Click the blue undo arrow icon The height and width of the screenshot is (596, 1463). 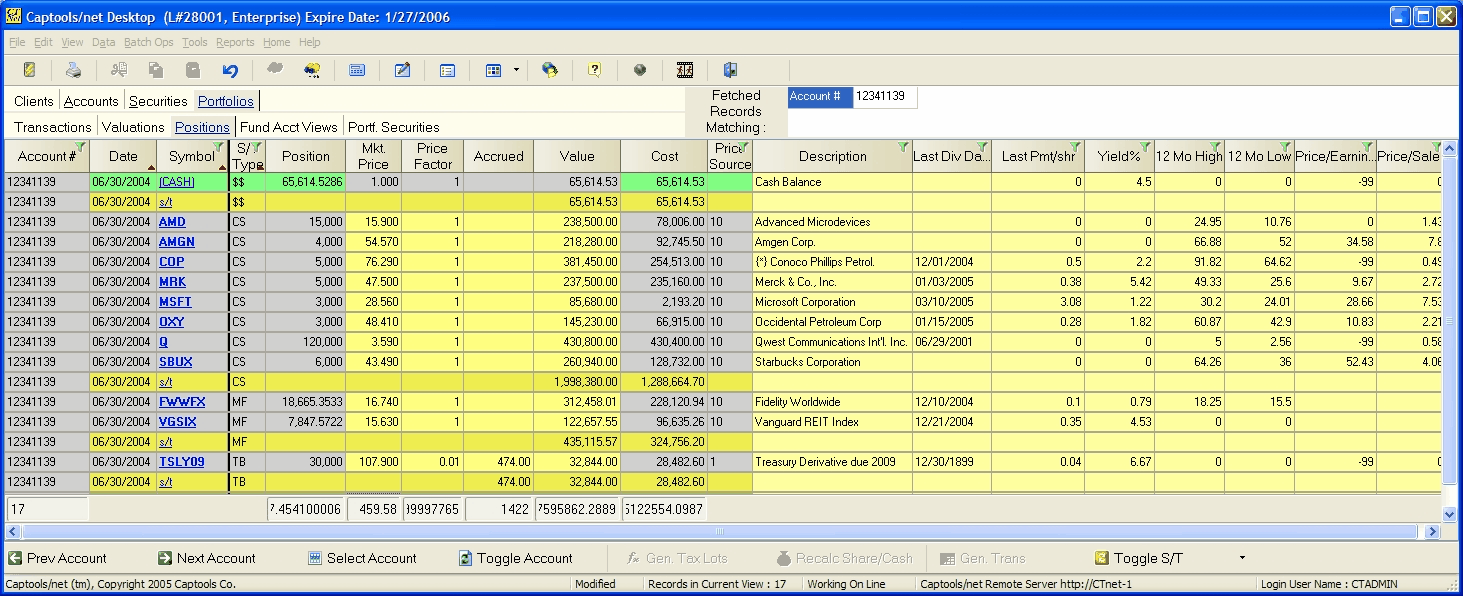(230, 70)
